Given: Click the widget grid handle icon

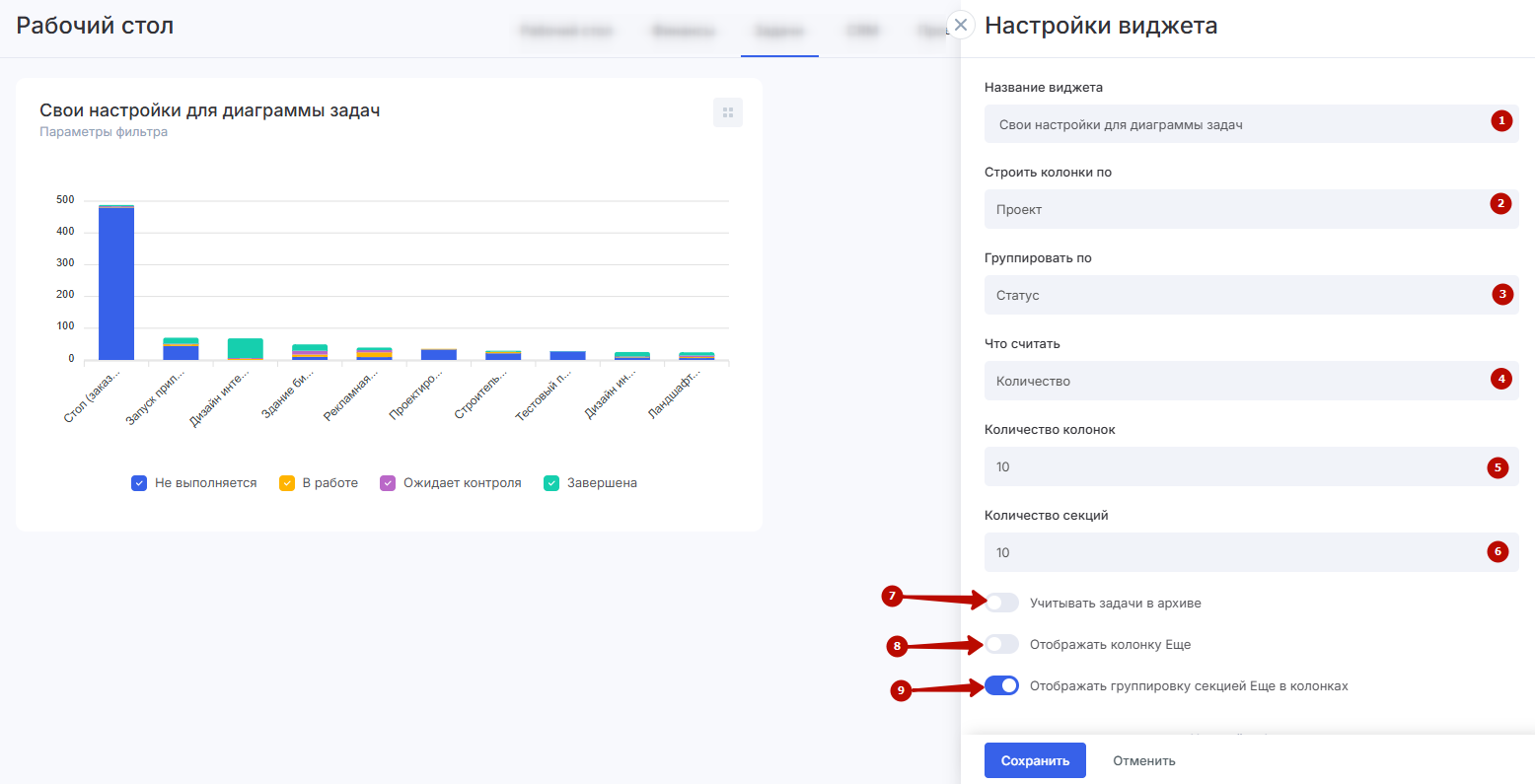Looking at the screenshot, I should coord(728,112).
